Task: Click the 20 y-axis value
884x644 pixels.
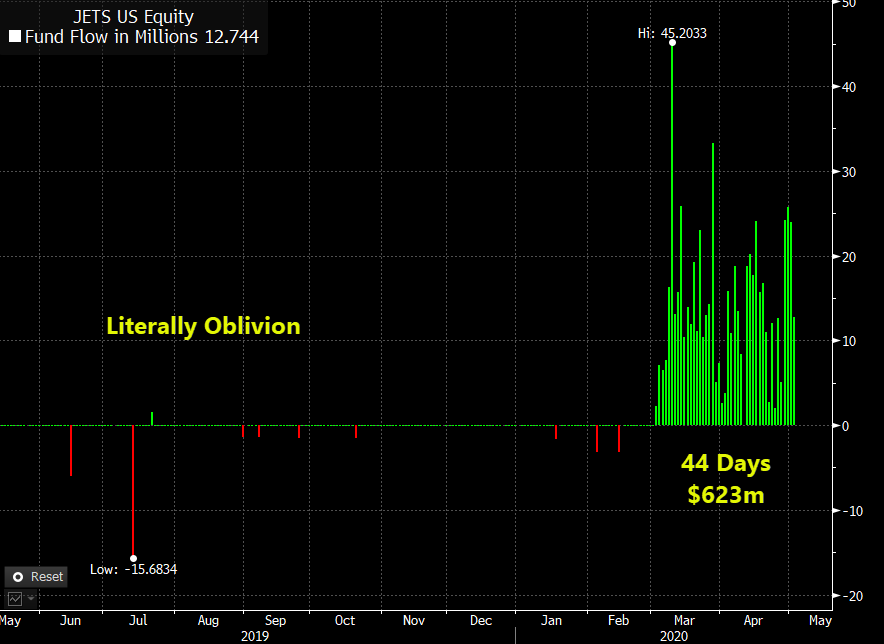Action: pos(848,257)
